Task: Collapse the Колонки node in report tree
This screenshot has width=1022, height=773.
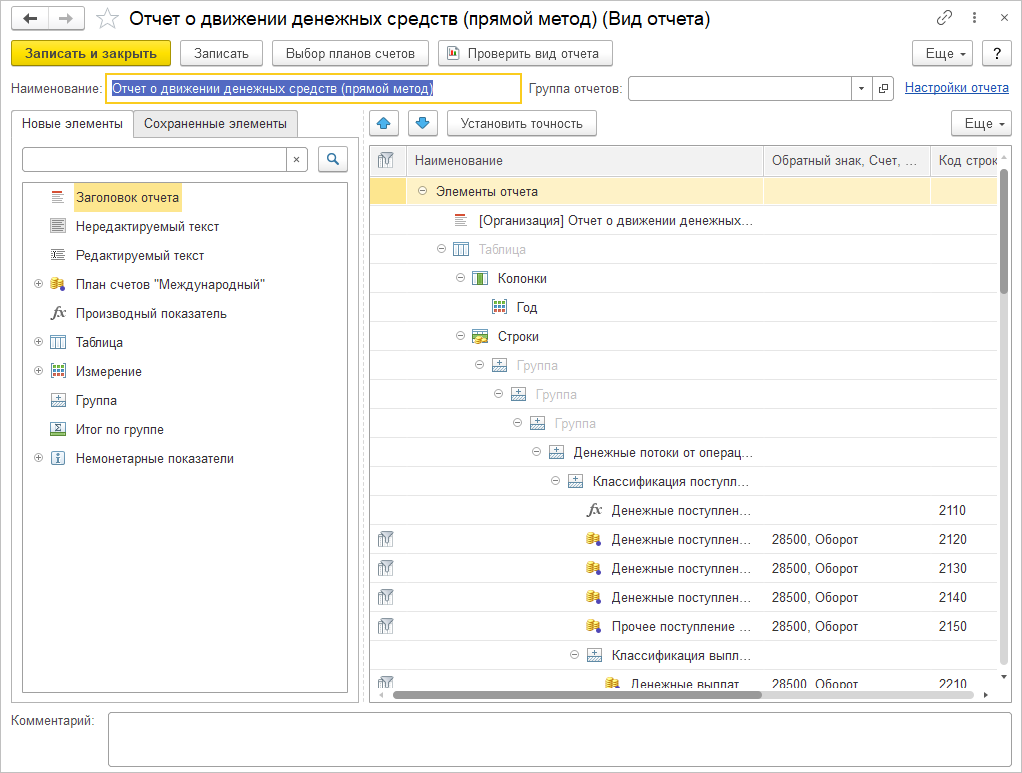Action: [461, 278]
